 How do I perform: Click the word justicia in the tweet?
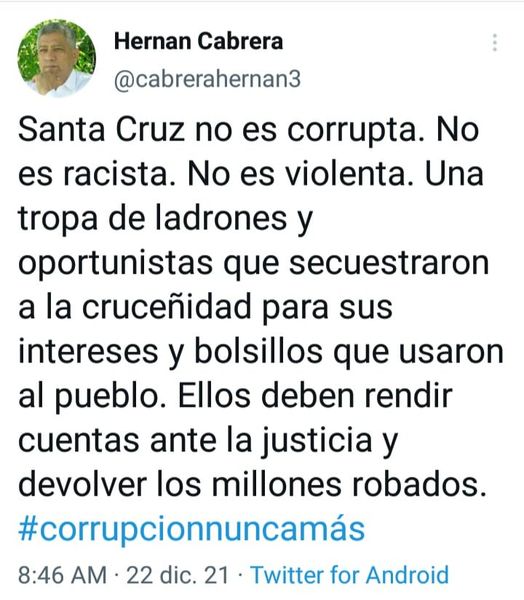317,441
